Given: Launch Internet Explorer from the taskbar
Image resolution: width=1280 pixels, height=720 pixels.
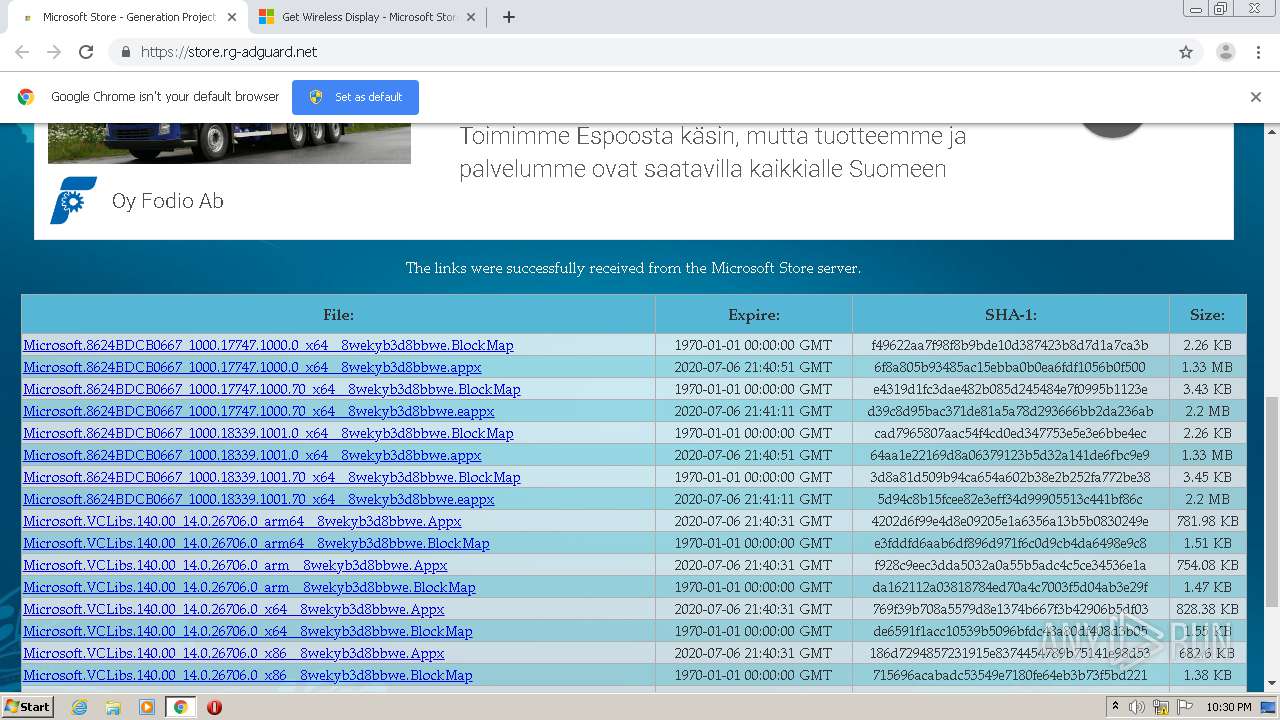Looking at the screenshot, I should [79, 707].
